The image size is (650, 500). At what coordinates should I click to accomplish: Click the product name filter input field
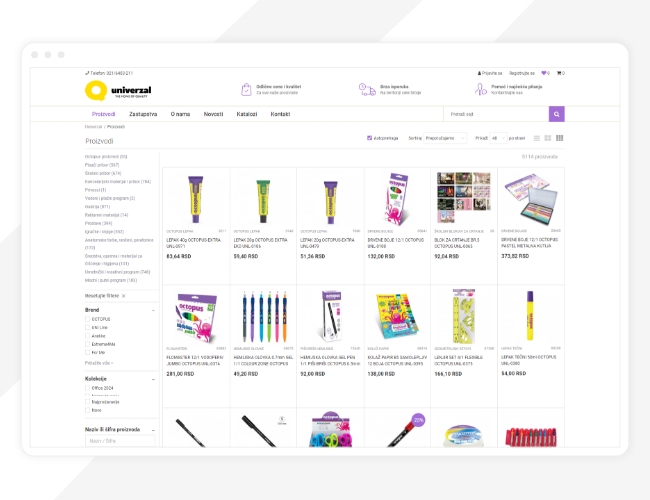point(120,441)
